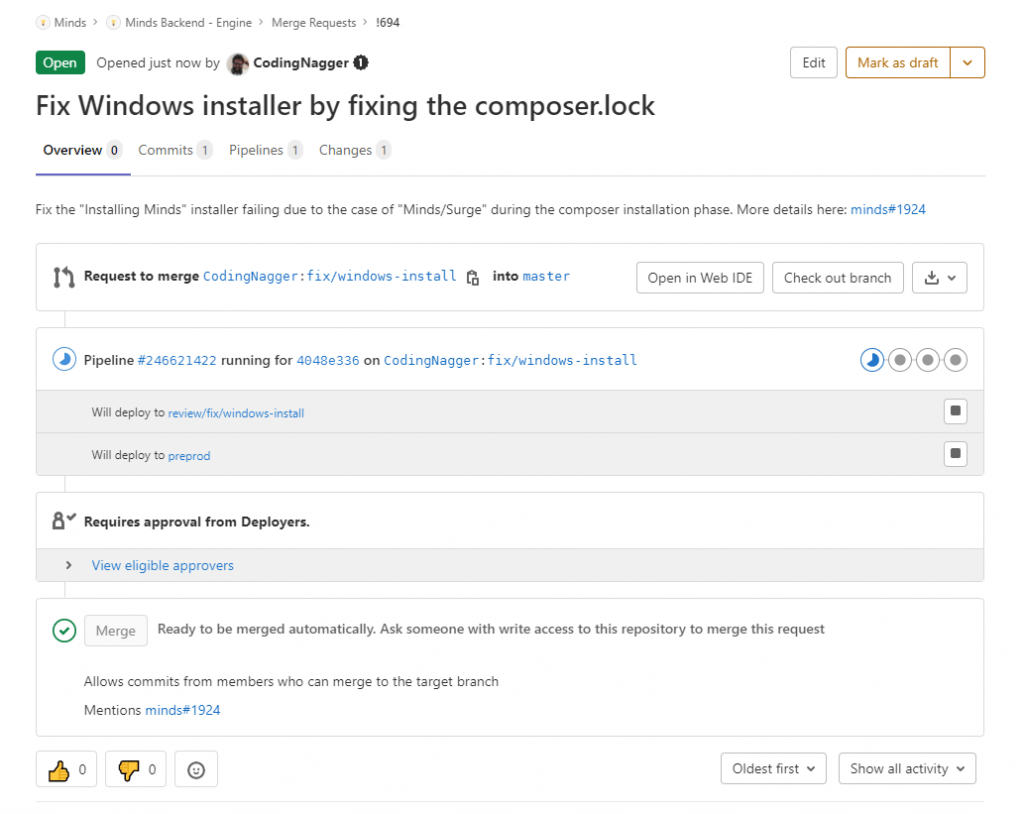Open CodingNagger's avatar profile

pyautogui.click(x=238, y=63)
